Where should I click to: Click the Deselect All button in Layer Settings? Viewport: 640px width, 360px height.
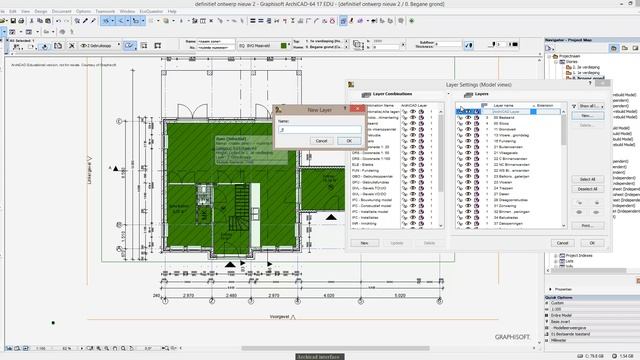point(587,189)
